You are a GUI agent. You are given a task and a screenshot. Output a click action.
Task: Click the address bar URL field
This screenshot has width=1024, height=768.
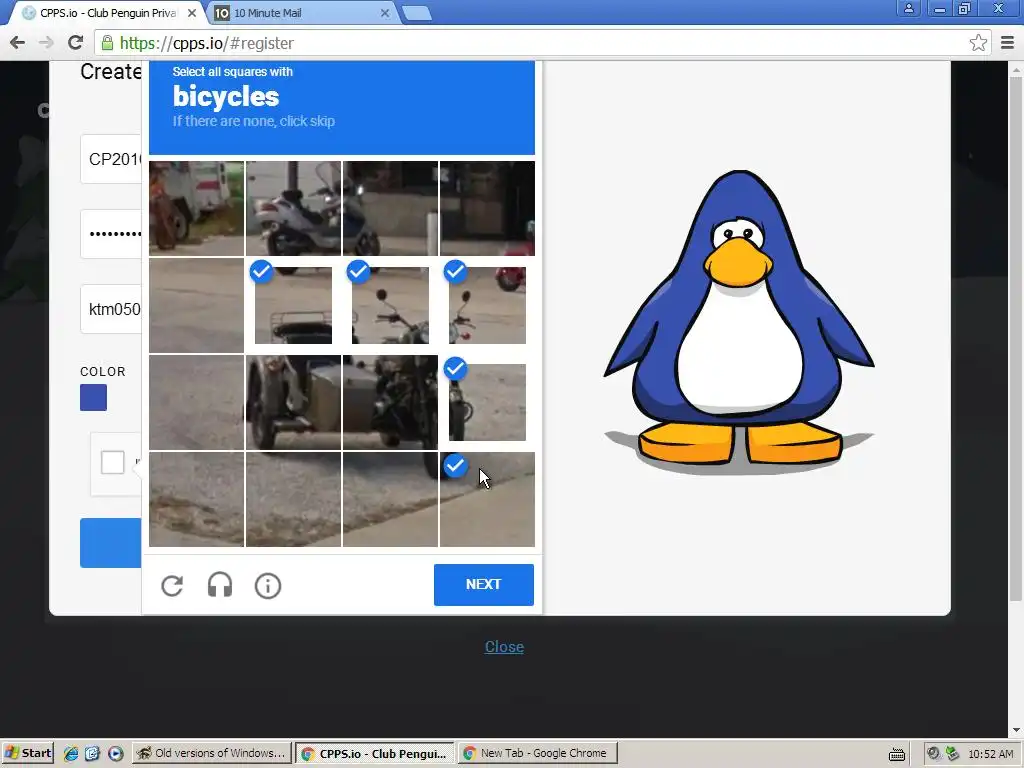tap(542, 43)
